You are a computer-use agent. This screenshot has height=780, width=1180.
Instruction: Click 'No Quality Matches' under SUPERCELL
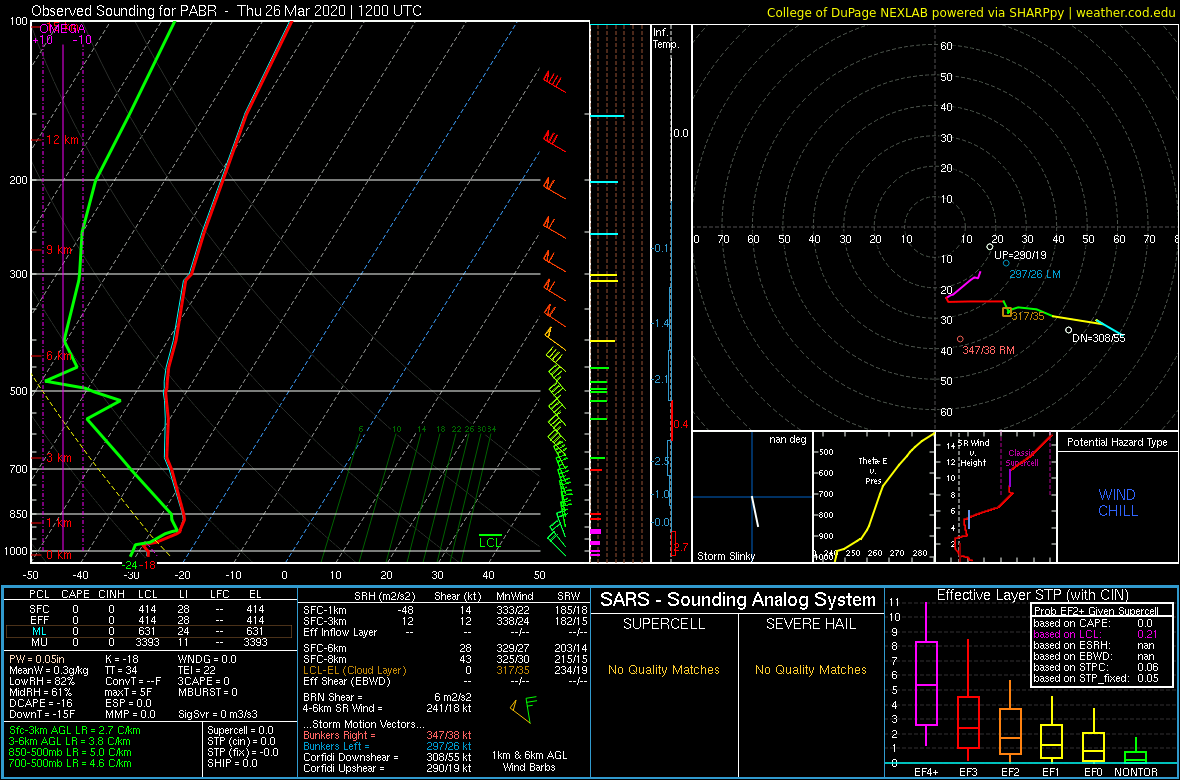(664, 669)
